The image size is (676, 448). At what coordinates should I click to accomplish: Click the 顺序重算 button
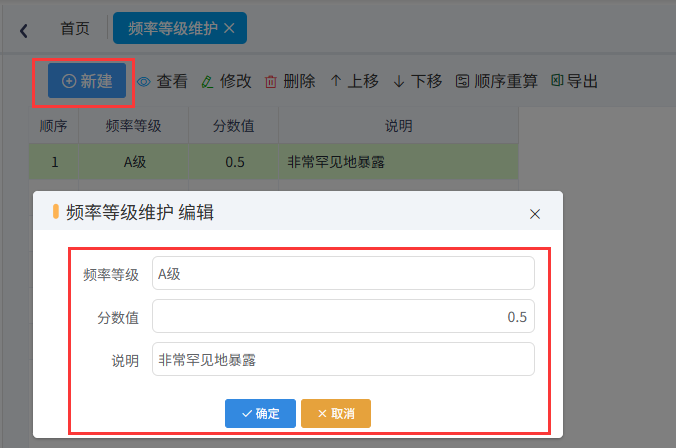[497, 81]
